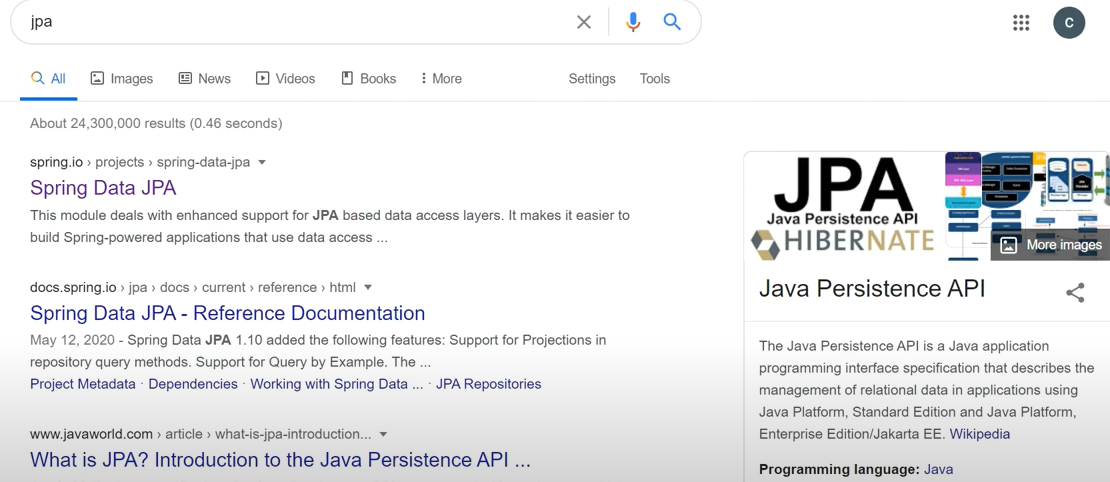Open the JPA Hibernate logo image
1110x482 pixels.
(843, 206)
